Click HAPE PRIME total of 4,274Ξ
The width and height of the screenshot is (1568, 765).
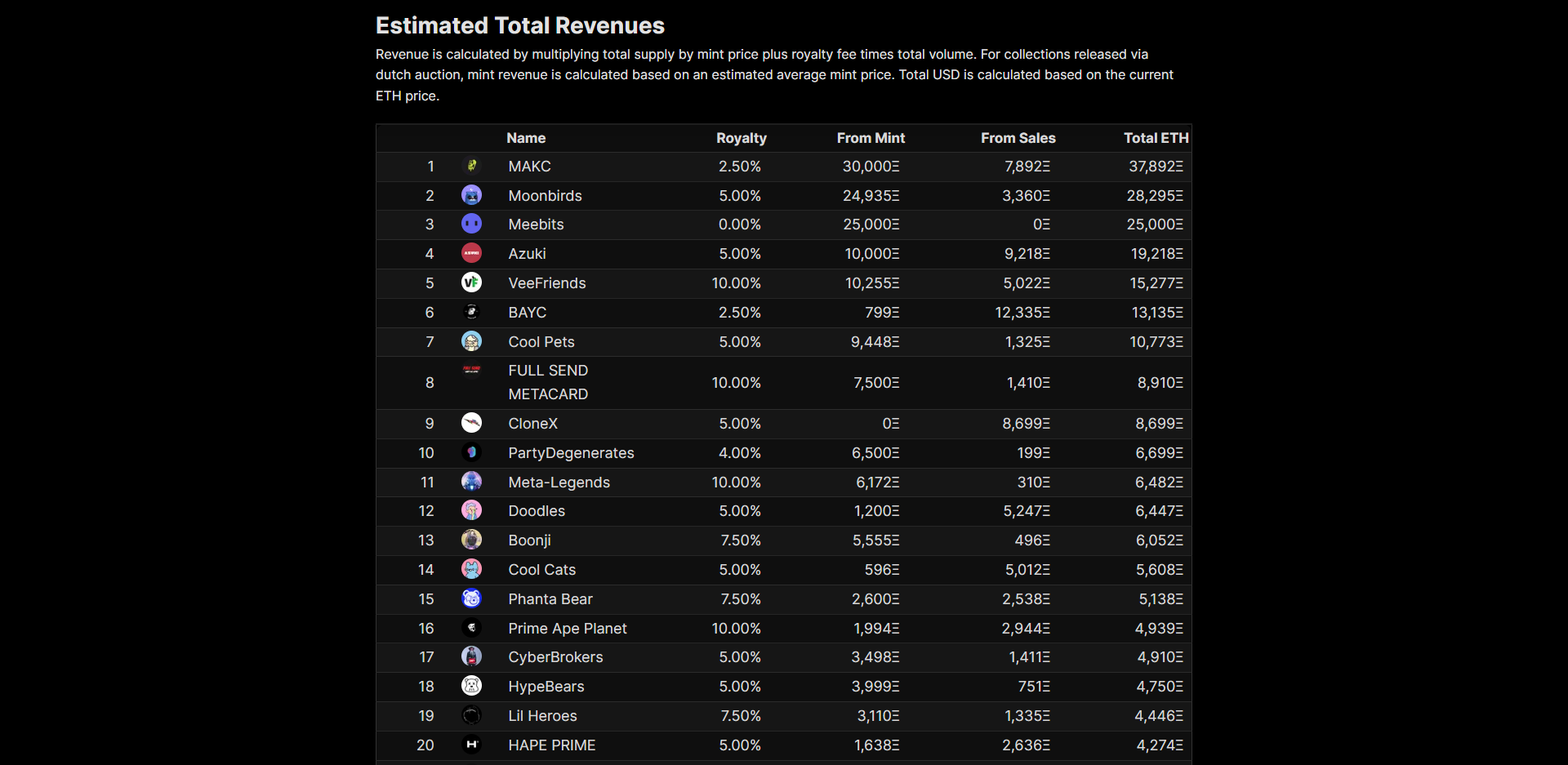1160,745
